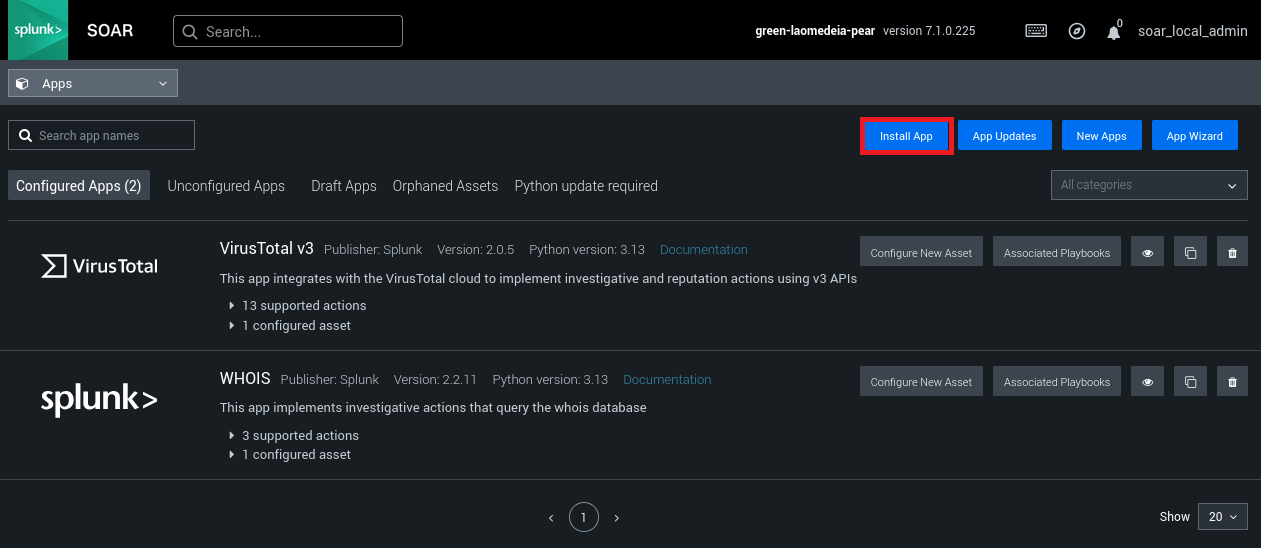Open VirusTotal v3 Documentation link
Viewport: 1261px width, 548px height.
(x=703, y=249)
